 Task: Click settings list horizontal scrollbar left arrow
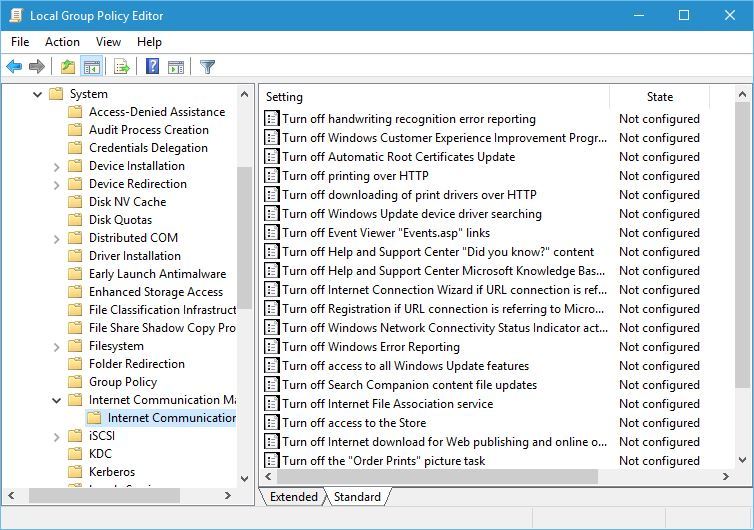268,477
